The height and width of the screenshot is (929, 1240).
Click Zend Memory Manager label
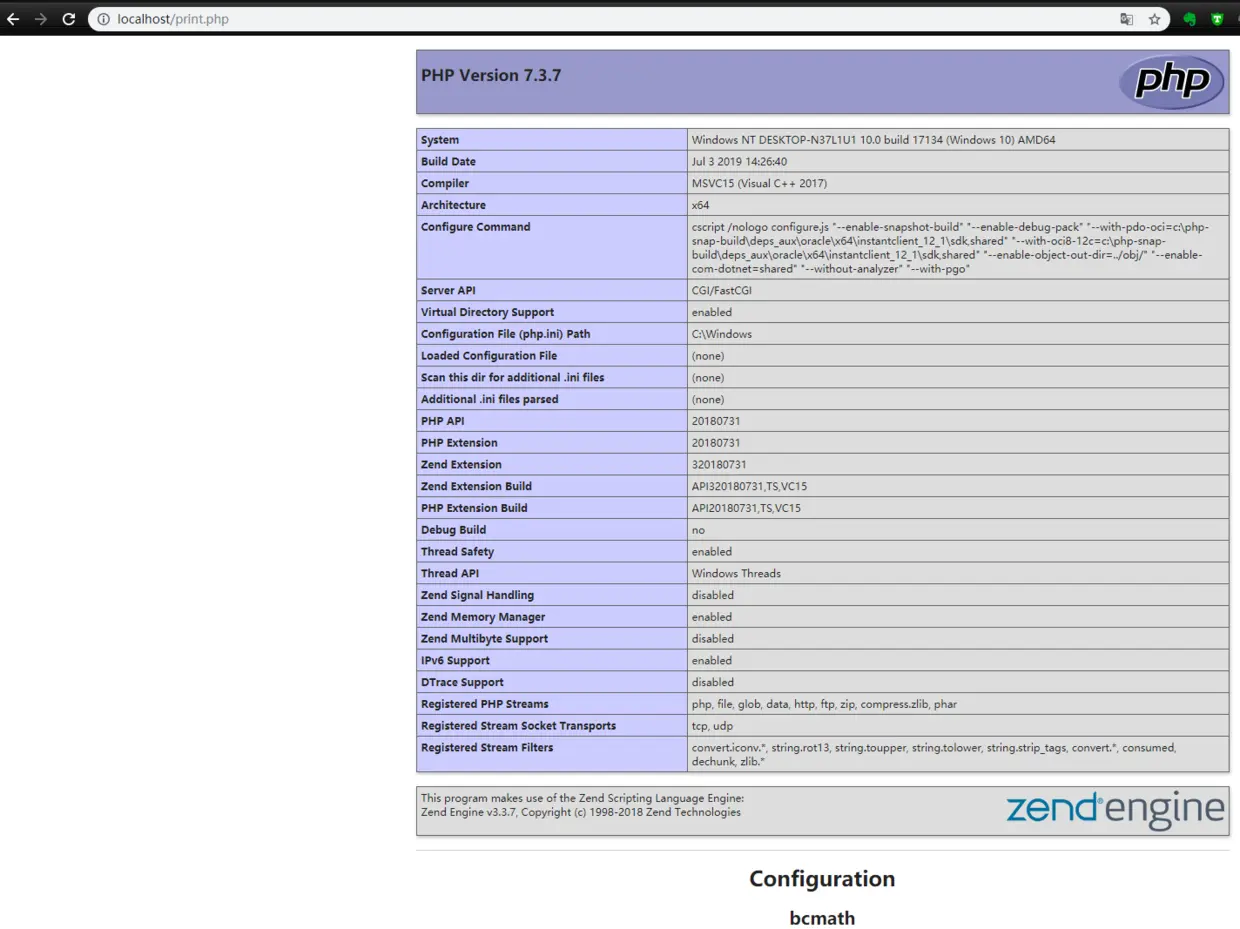click(483, 617)
